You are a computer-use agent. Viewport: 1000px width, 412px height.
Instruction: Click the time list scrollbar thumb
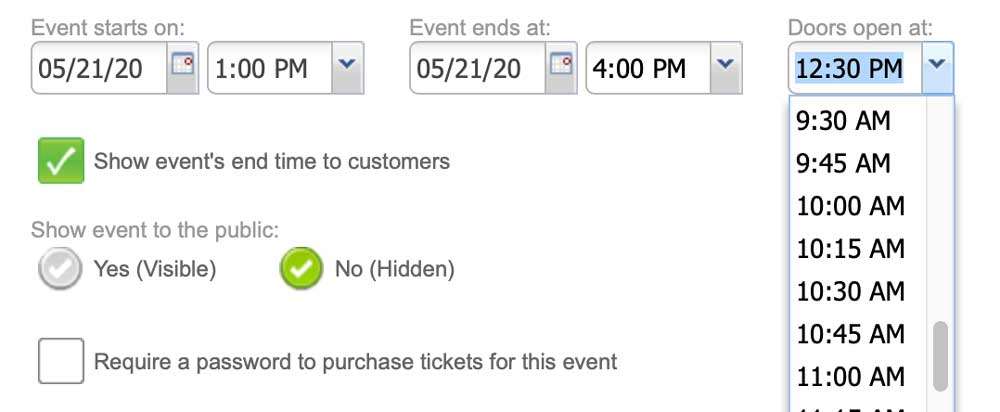coord(939,356)
